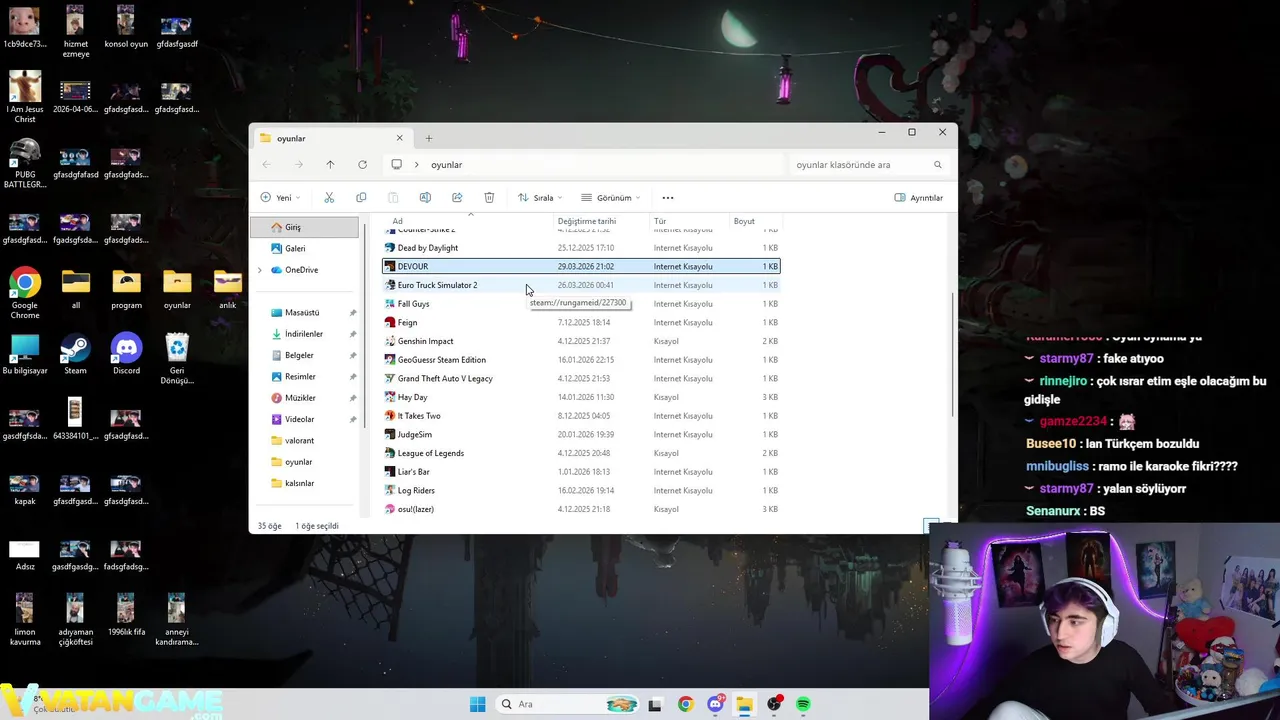Viewport: 1280px width, 720px height.
Task: Cut the selected item with the scissors icon
Action: (329, 197)
